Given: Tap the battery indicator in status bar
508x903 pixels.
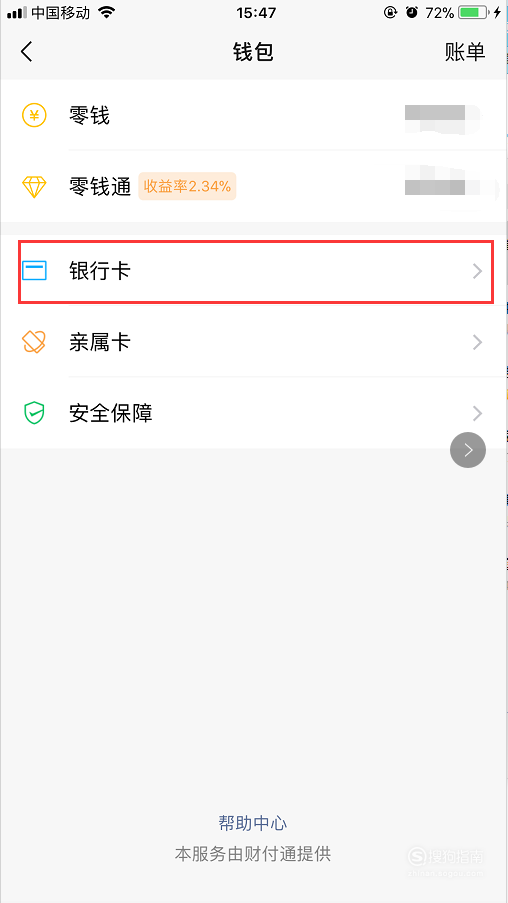Looking at the screenshot, I should pos(475,13).
